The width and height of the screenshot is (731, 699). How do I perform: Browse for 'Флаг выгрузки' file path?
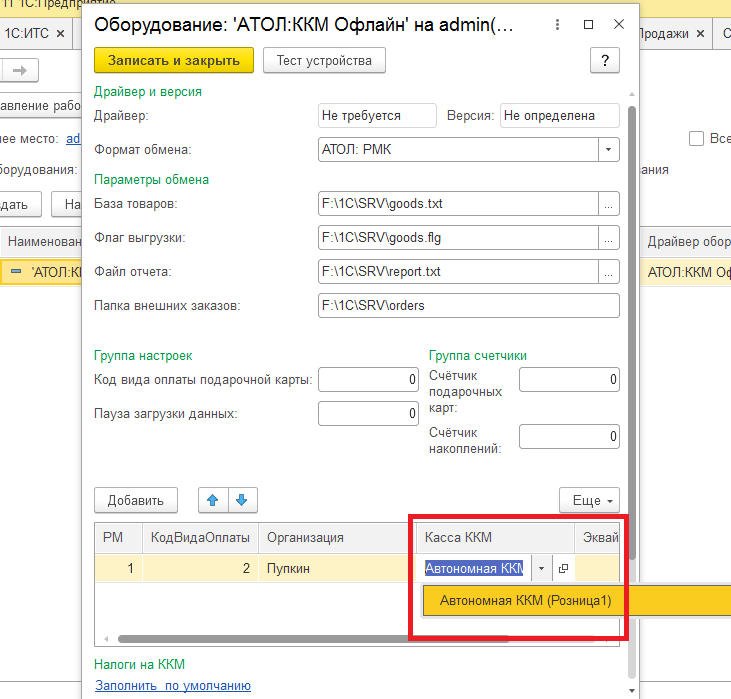pyautogui.click(x=608, y=238)
